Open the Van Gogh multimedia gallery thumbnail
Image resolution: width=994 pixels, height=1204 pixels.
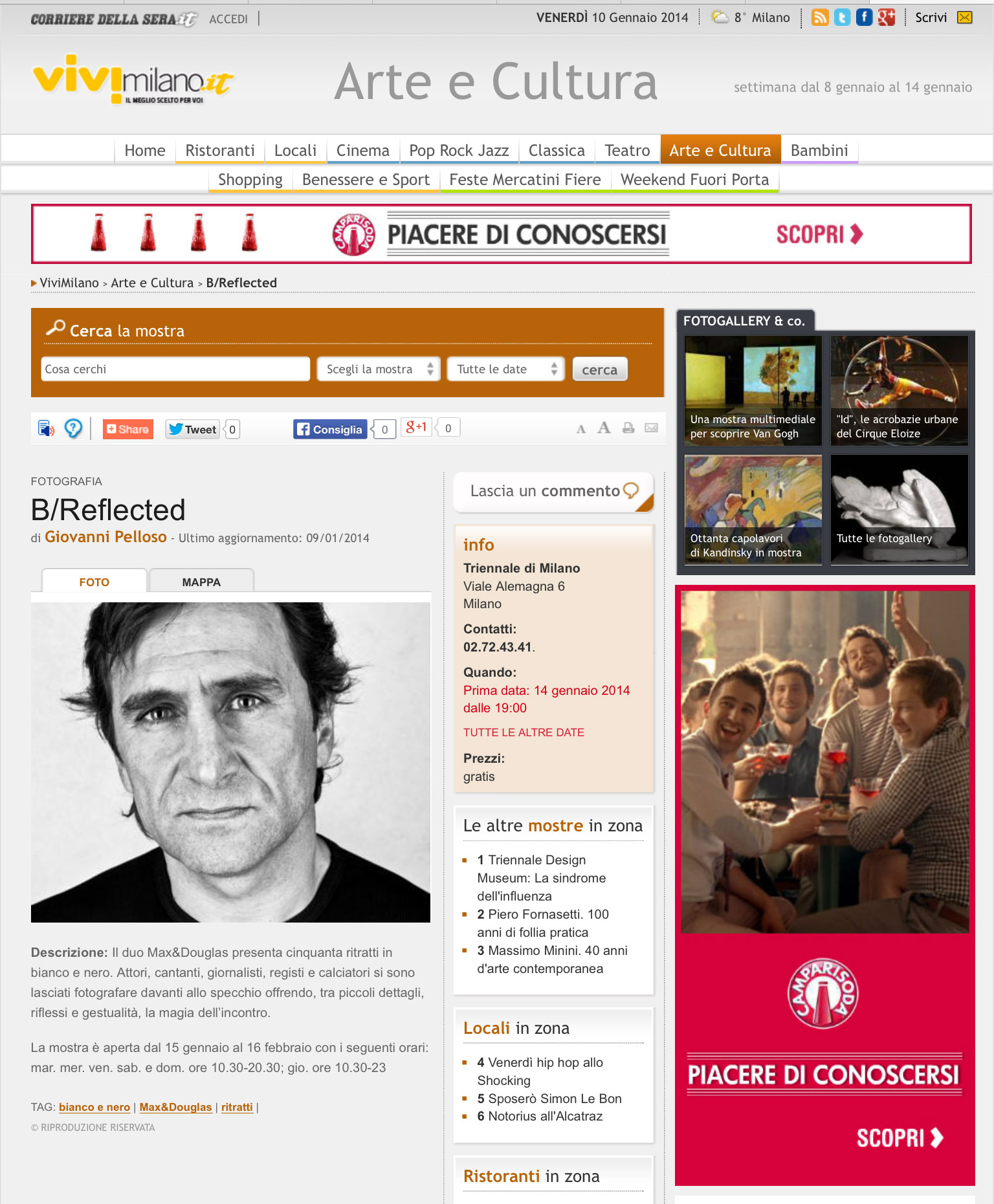coord(753,390)
